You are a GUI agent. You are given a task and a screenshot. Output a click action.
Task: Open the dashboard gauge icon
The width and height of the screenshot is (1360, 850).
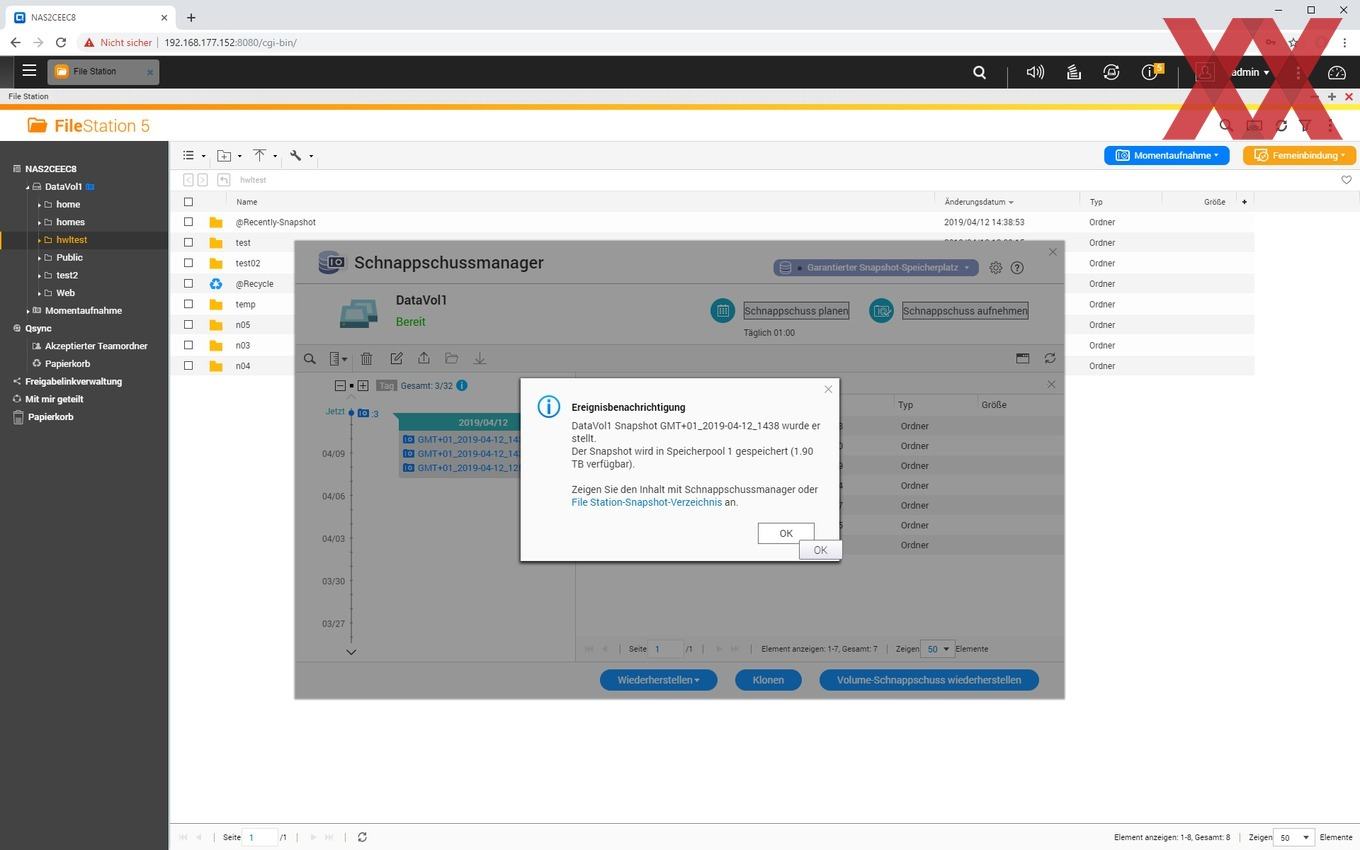pyautogui.click(x=1337, y=72)
